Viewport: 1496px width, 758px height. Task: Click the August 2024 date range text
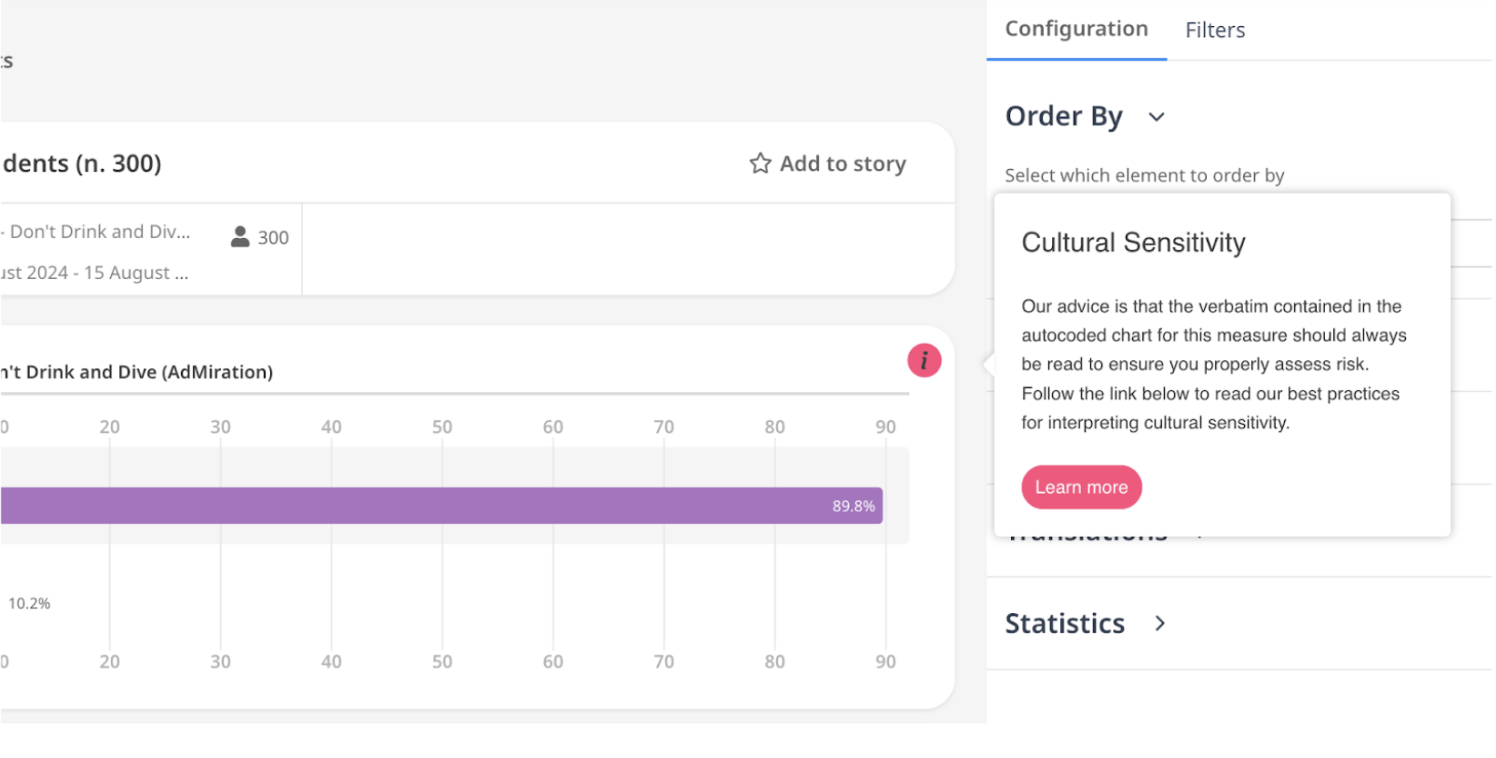pos(95,272)
